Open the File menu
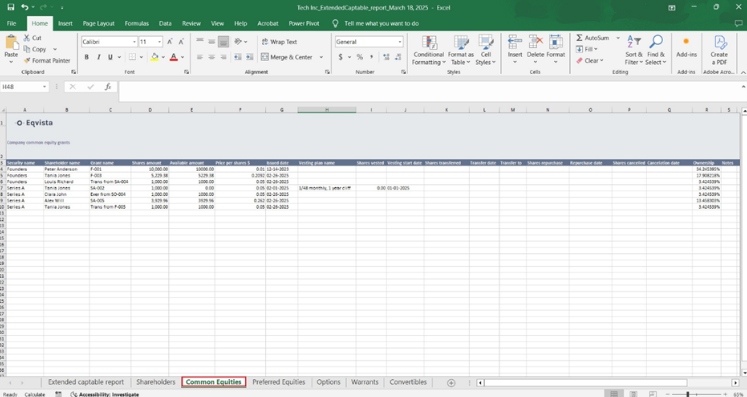The image size is (747, 397). [11, 23]
